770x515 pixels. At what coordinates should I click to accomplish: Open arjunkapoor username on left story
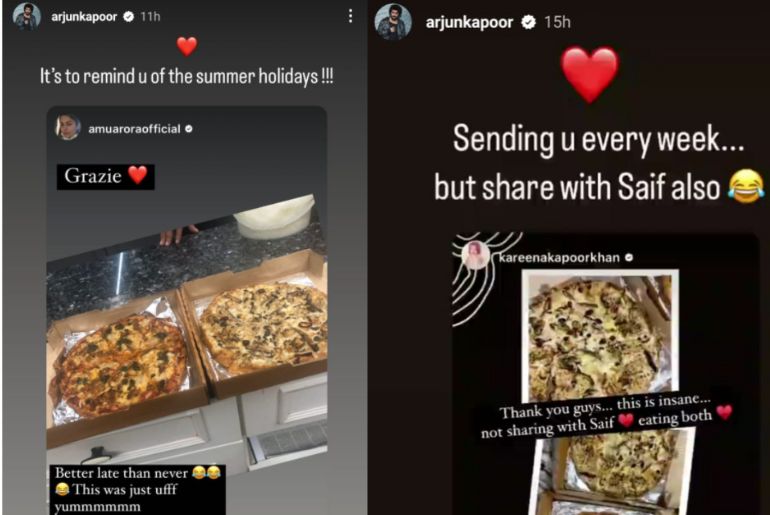tap(84, 17)
